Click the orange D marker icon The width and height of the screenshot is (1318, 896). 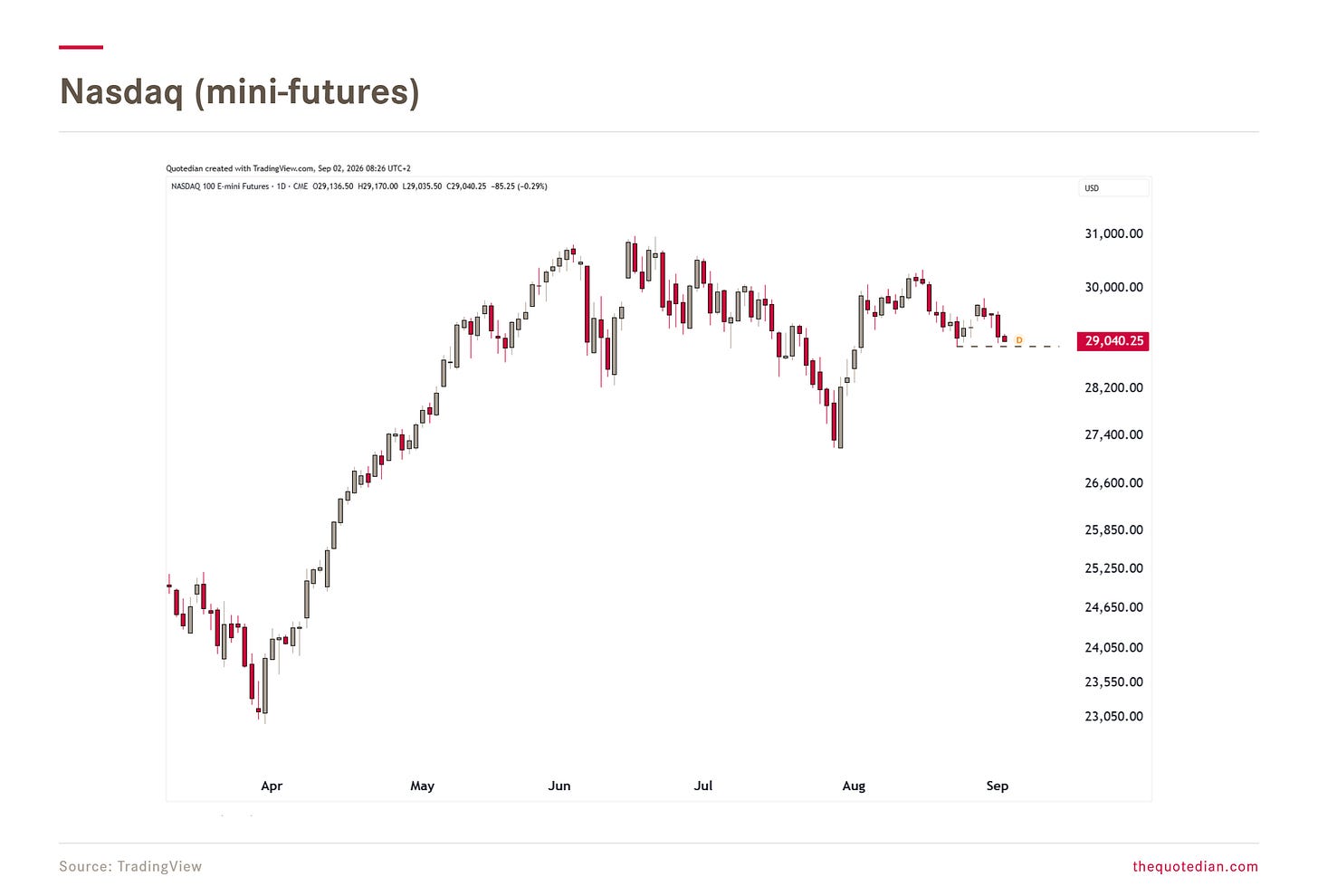[1018, 340]
